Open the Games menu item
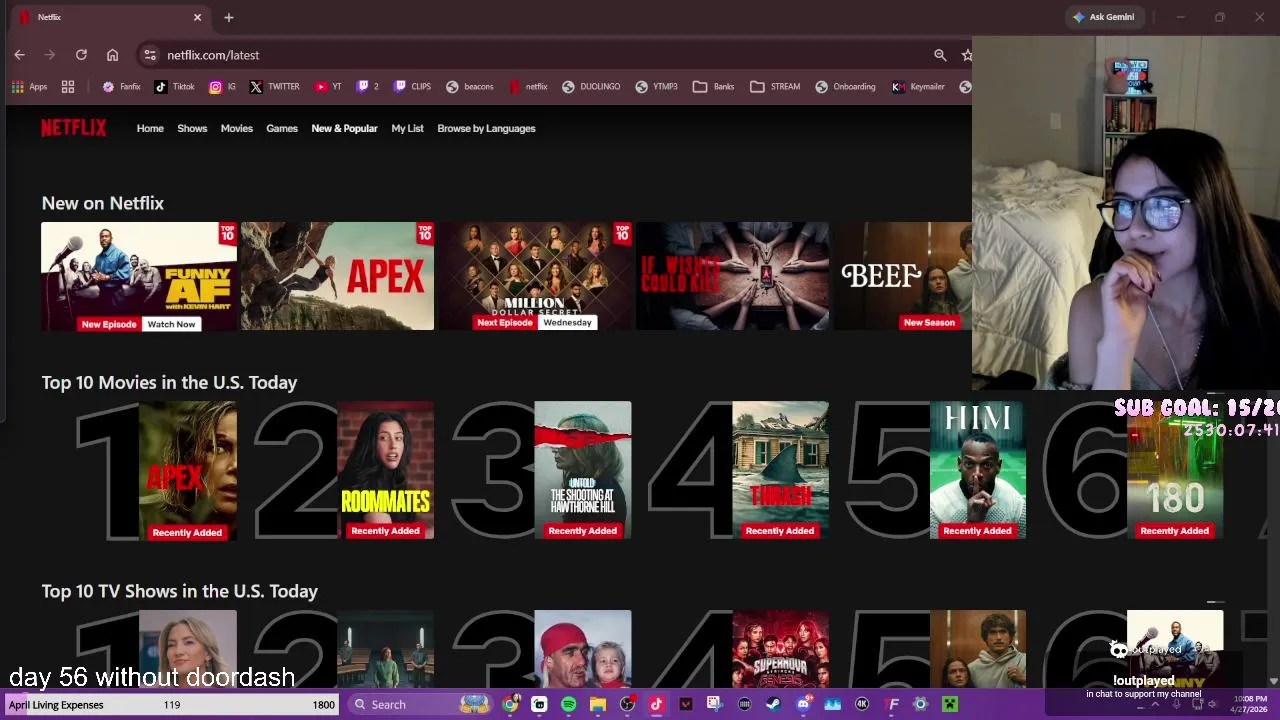 [x=282, y=128]
